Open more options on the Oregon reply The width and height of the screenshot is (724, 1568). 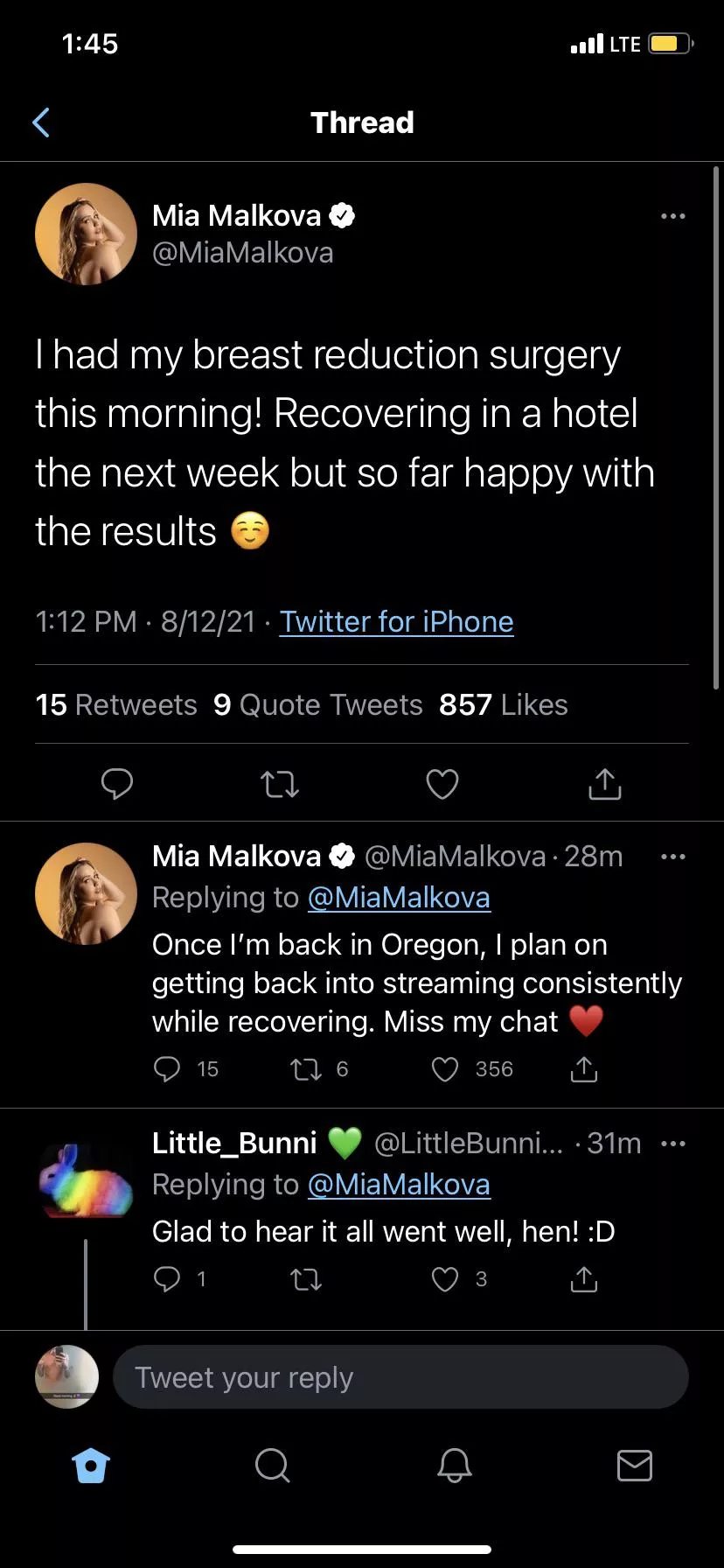click(672, 857)
